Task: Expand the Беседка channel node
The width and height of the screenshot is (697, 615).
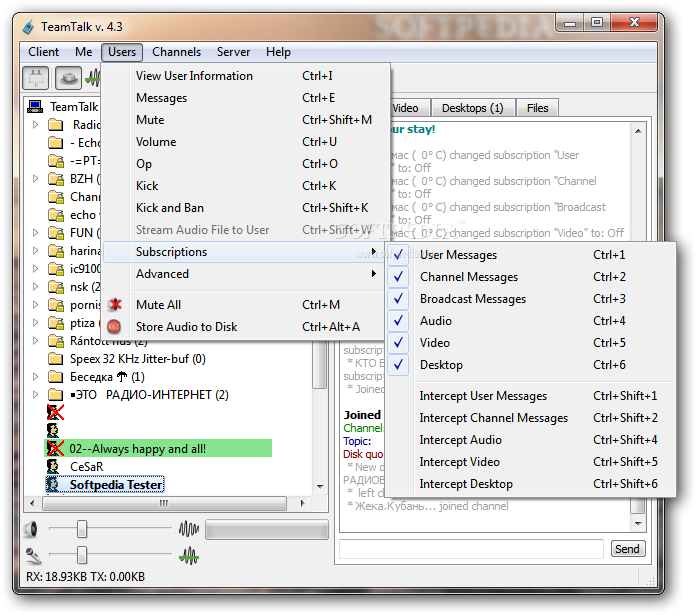Action: (x=36, y=377)
